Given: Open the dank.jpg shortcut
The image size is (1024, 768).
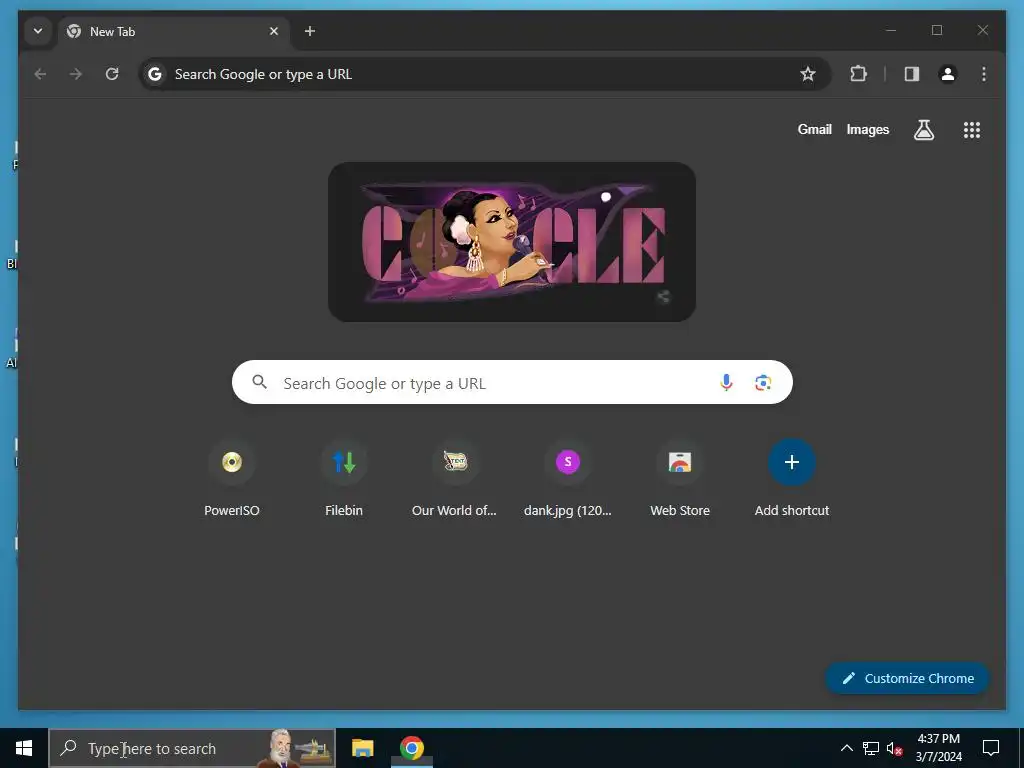Looking at the screenshot, I should coord(568,480).
